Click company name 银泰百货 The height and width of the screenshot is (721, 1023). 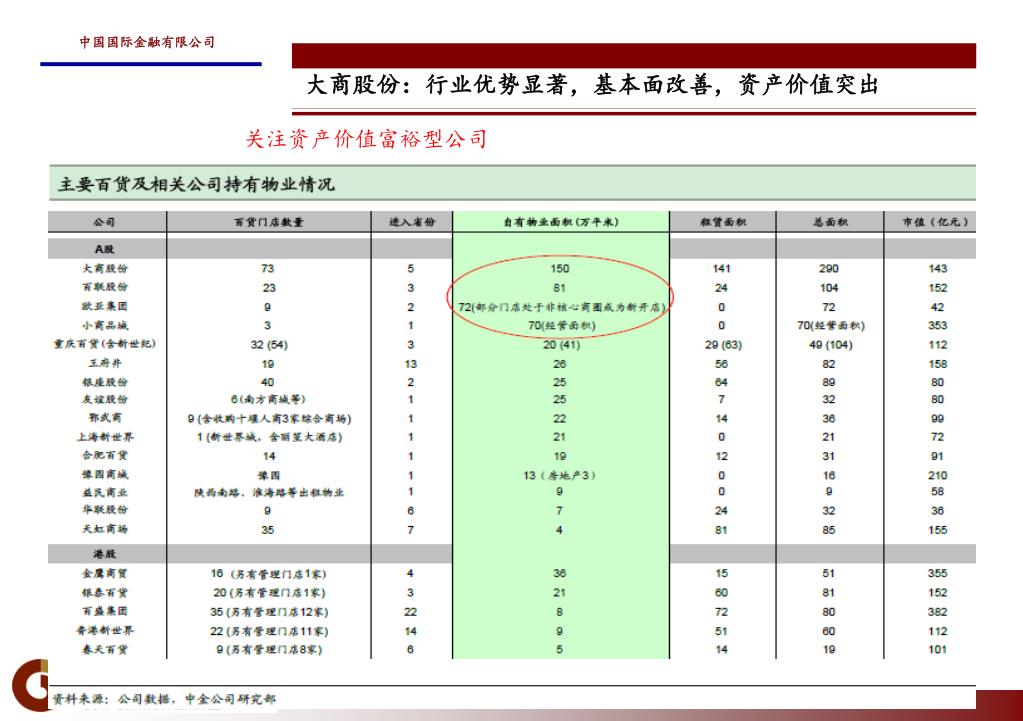point(104,592)
